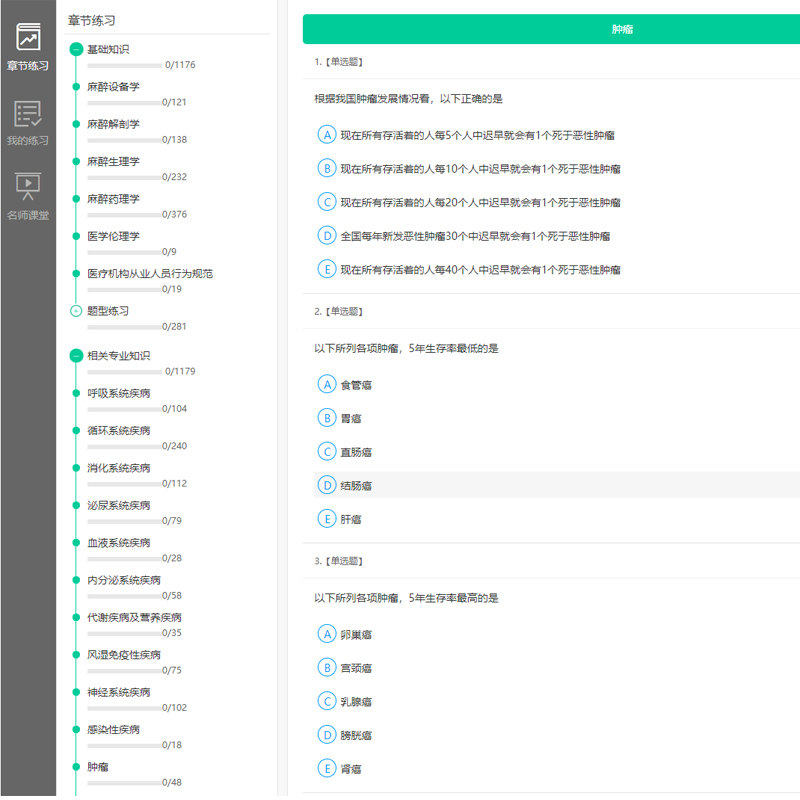This screenshot has width=800, height=800.
Task: Select option B for question 1
Action: pos(327,168)
